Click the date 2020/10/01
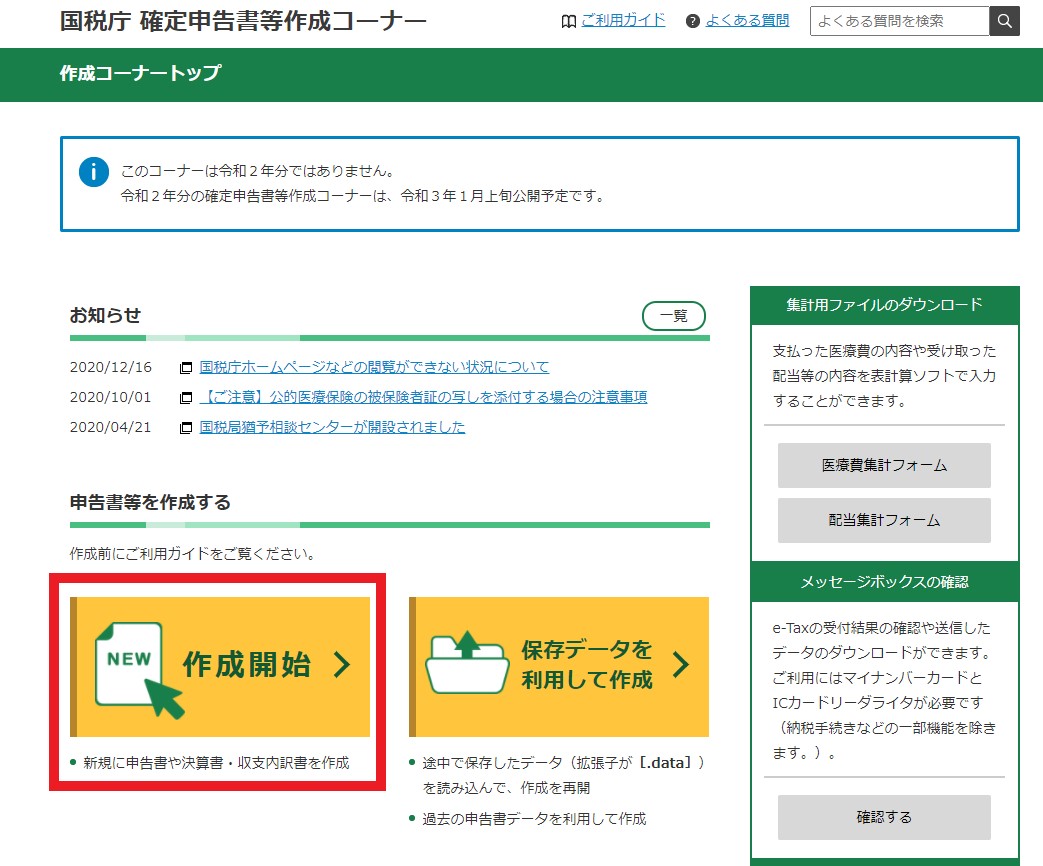This screenshot has height=866, width=1043. (x=110, y=397)
